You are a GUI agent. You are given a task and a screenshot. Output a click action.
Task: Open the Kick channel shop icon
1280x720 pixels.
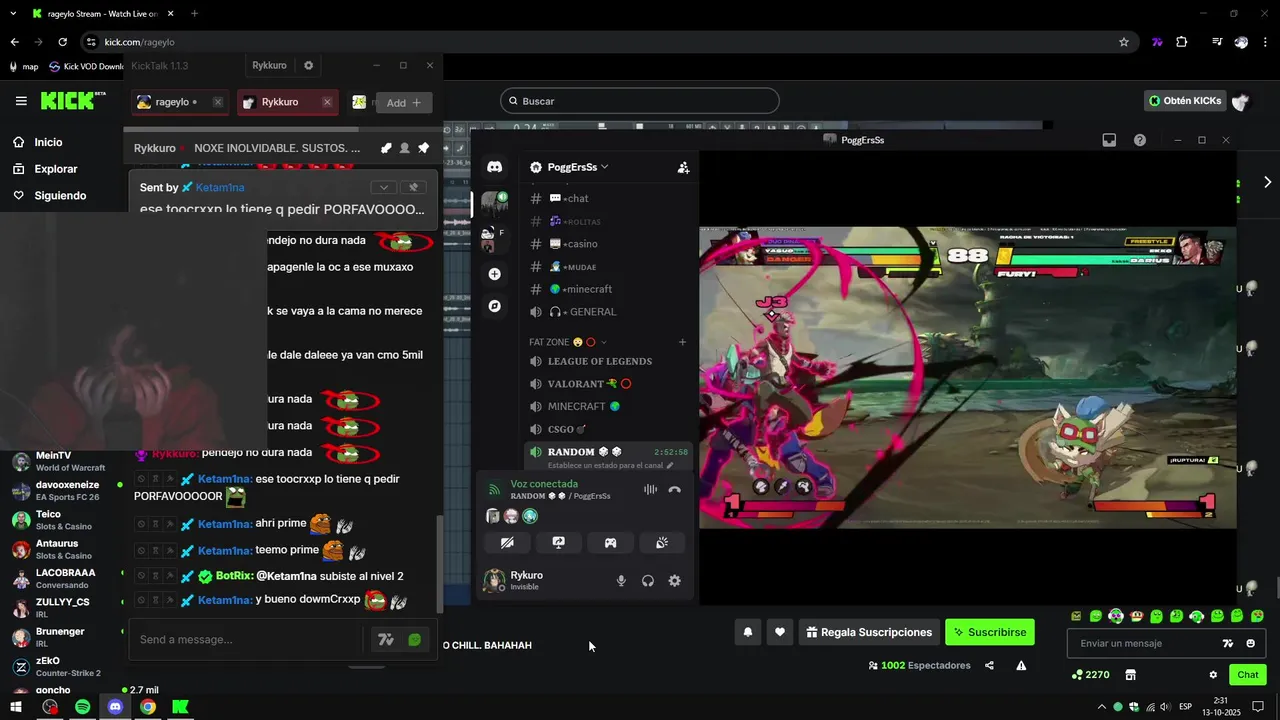click(x=1131, y=675)
